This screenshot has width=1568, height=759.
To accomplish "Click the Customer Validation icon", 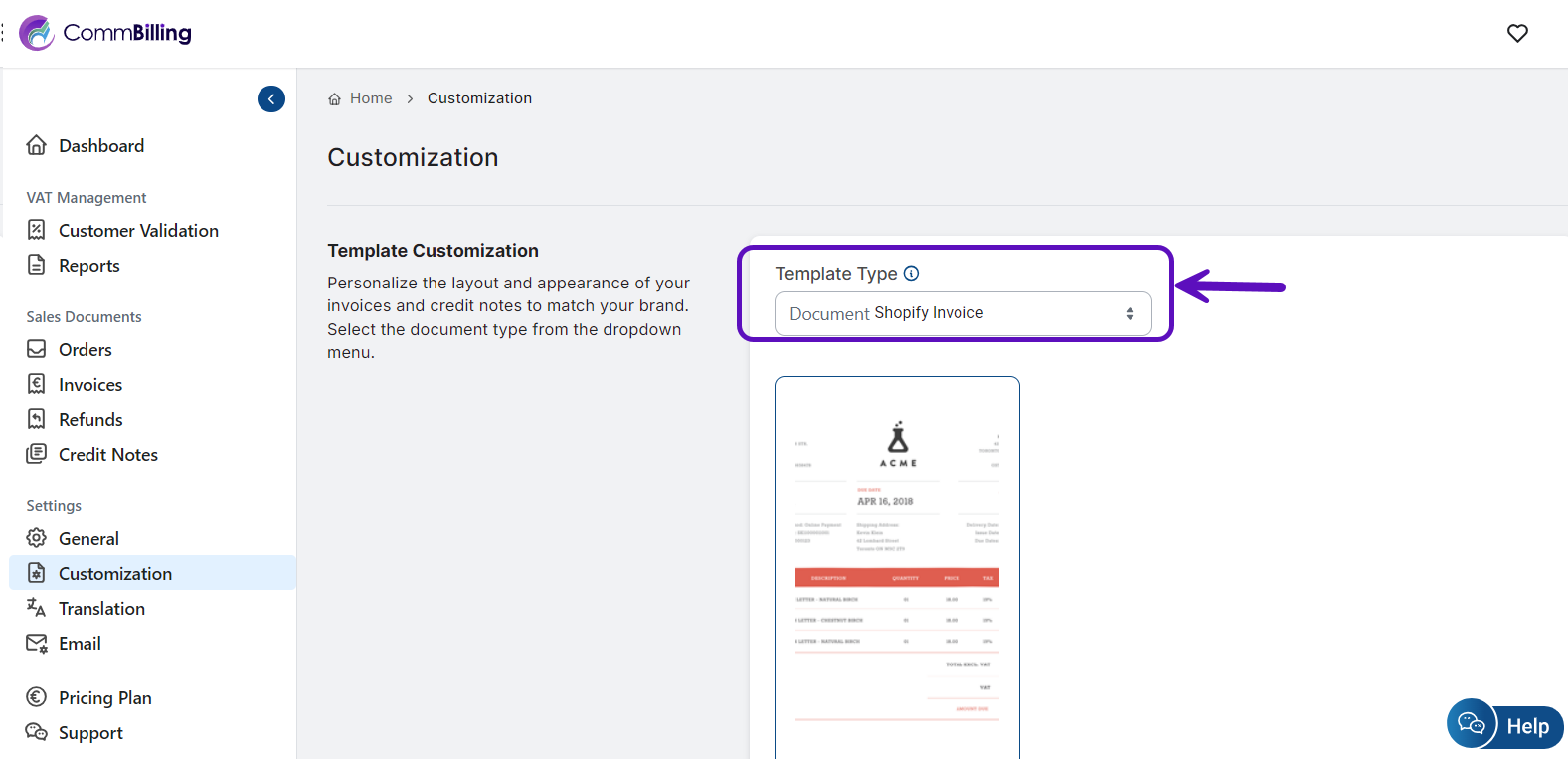I will click(x=37, y=230).
